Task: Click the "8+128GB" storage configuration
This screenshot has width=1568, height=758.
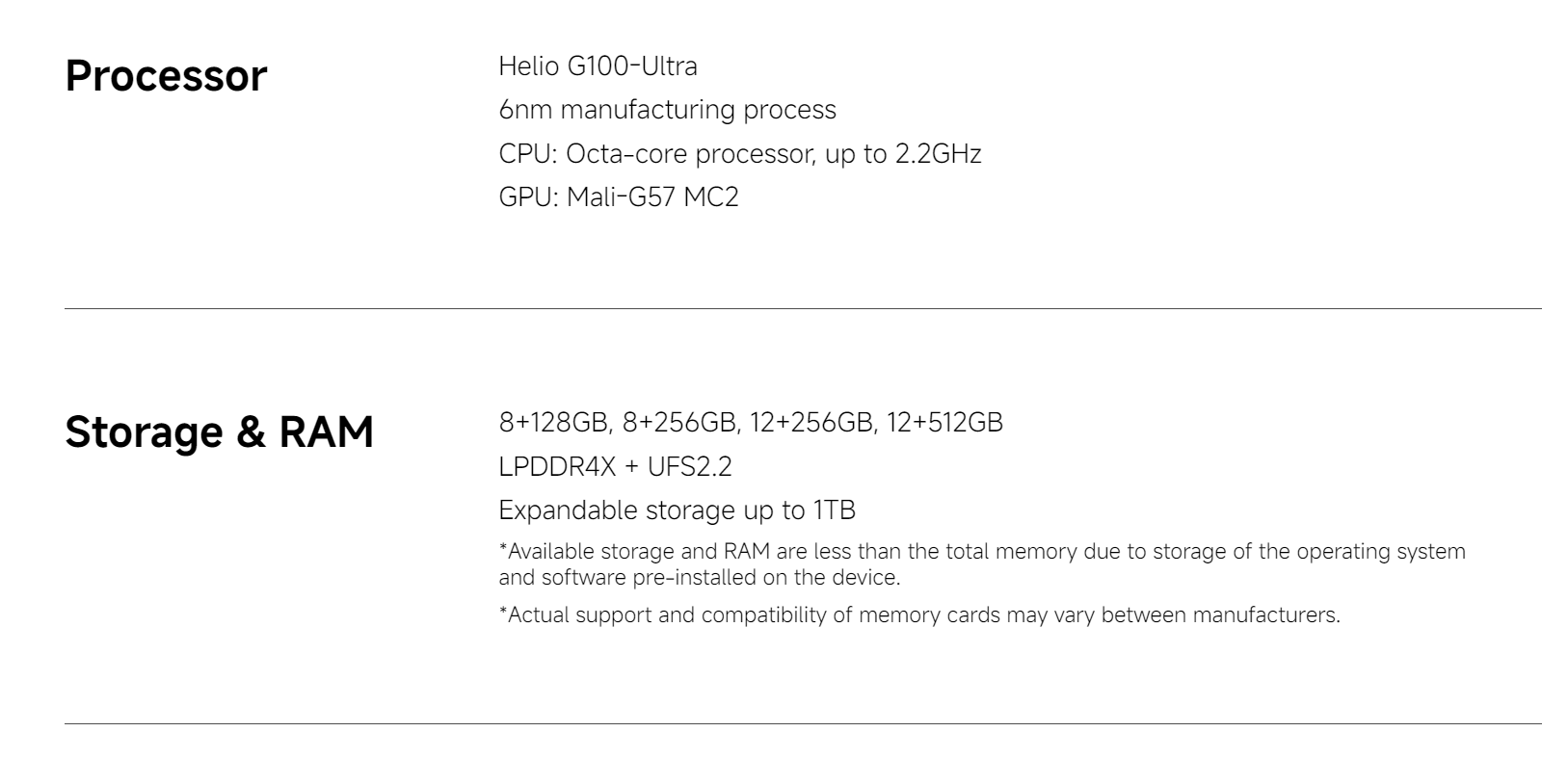Action: tap(553, 423)
